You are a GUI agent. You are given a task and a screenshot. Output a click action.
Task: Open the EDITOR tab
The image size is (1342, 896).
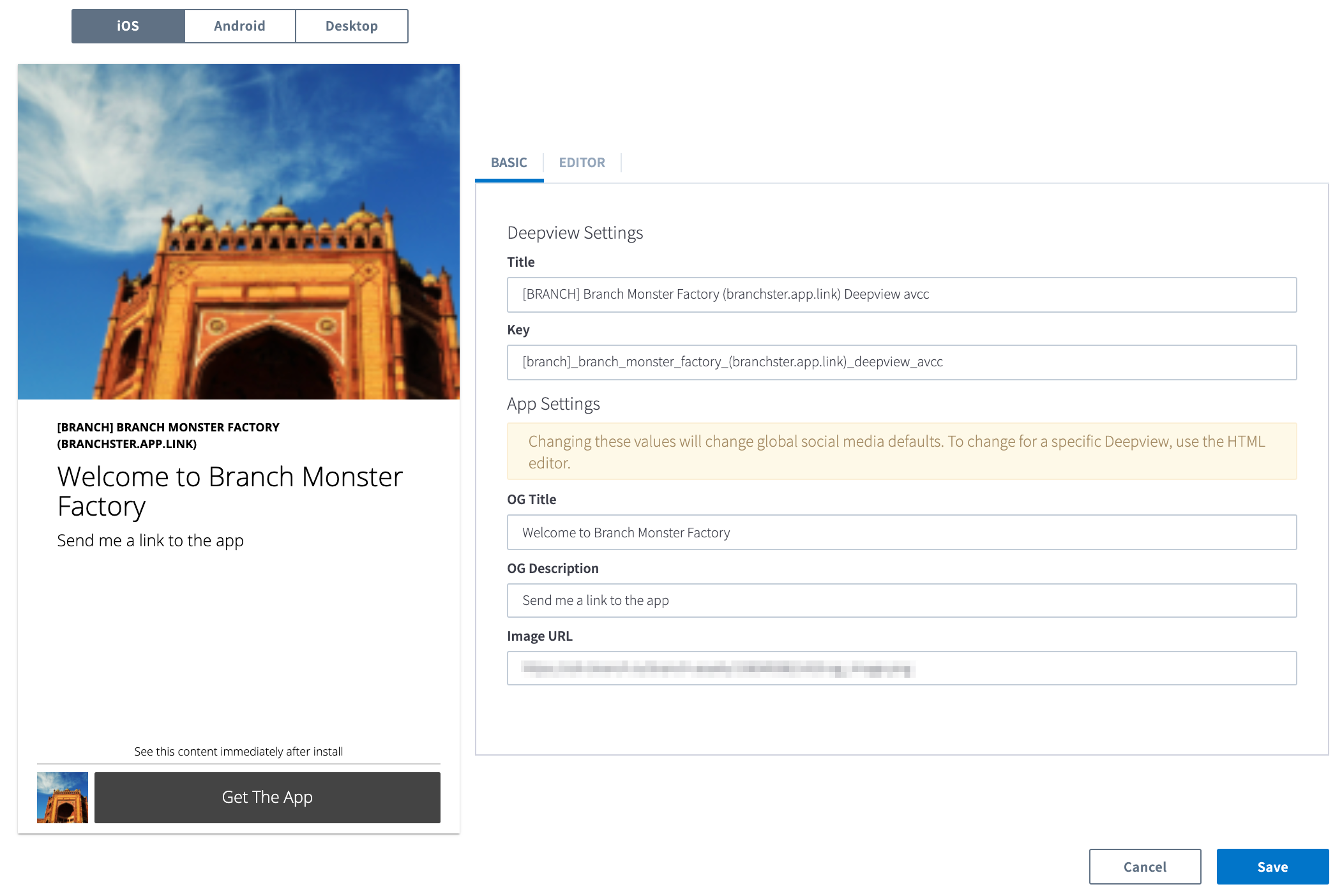(582, 163)
